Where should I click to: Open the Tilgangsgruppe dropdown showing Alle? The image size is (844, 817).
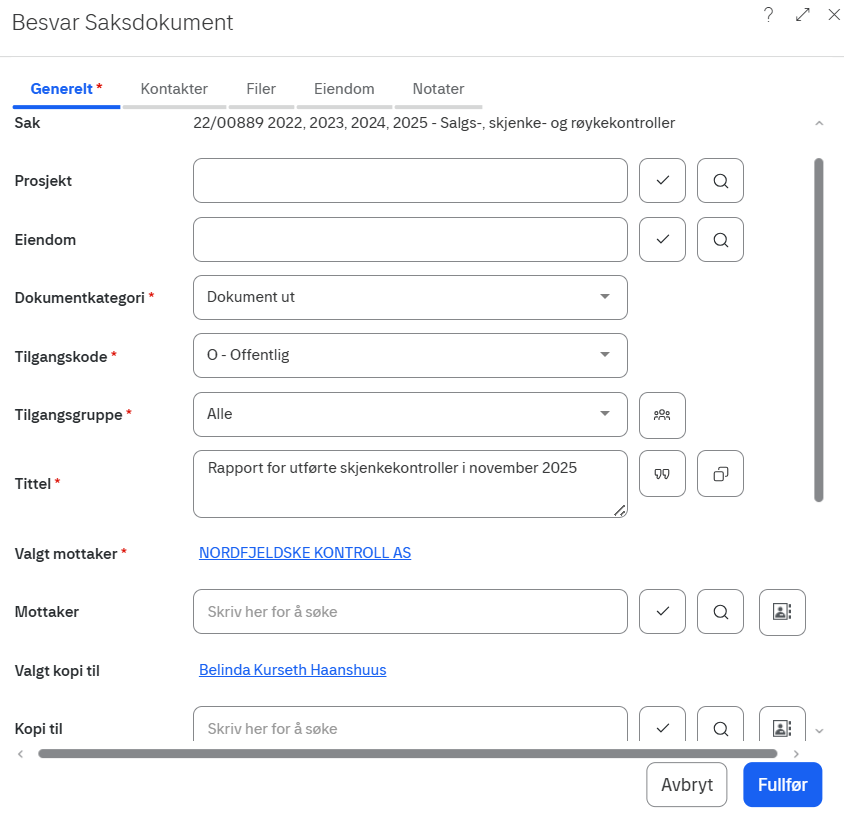pyautogui.click(x=410, y=414)
